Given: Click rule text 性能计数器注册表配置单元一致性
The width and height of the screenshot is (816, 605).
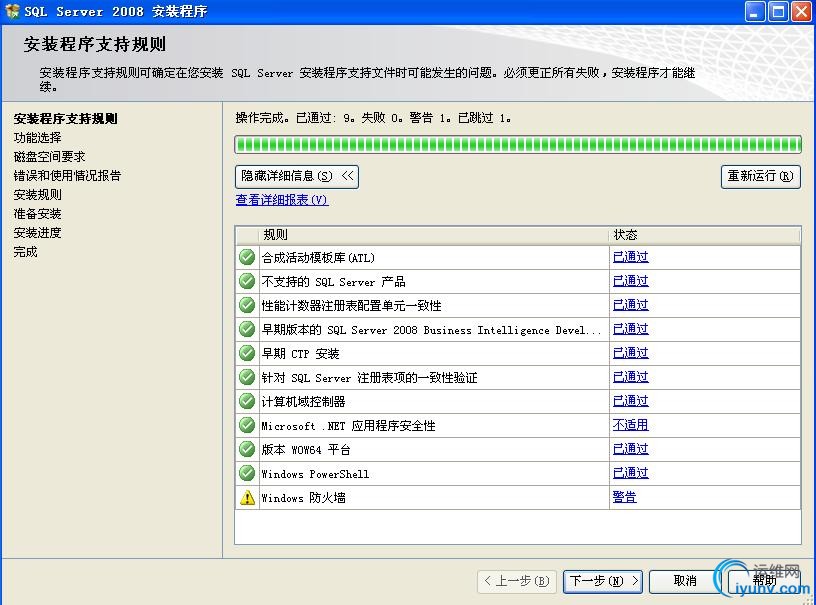Looking at the screenshot, I should (351, 305).
